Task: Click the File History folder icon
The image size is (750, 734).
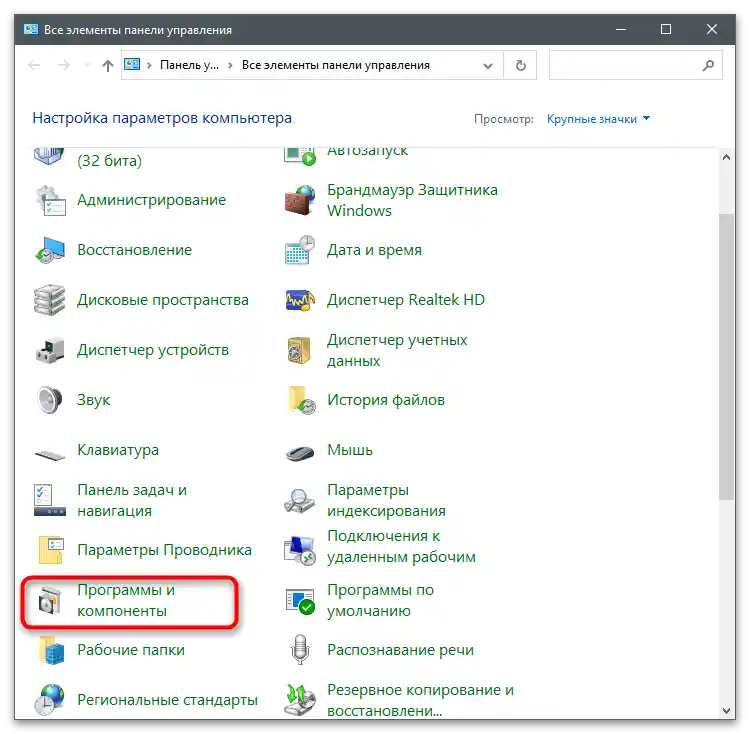Action: click(x=302, y=400)
